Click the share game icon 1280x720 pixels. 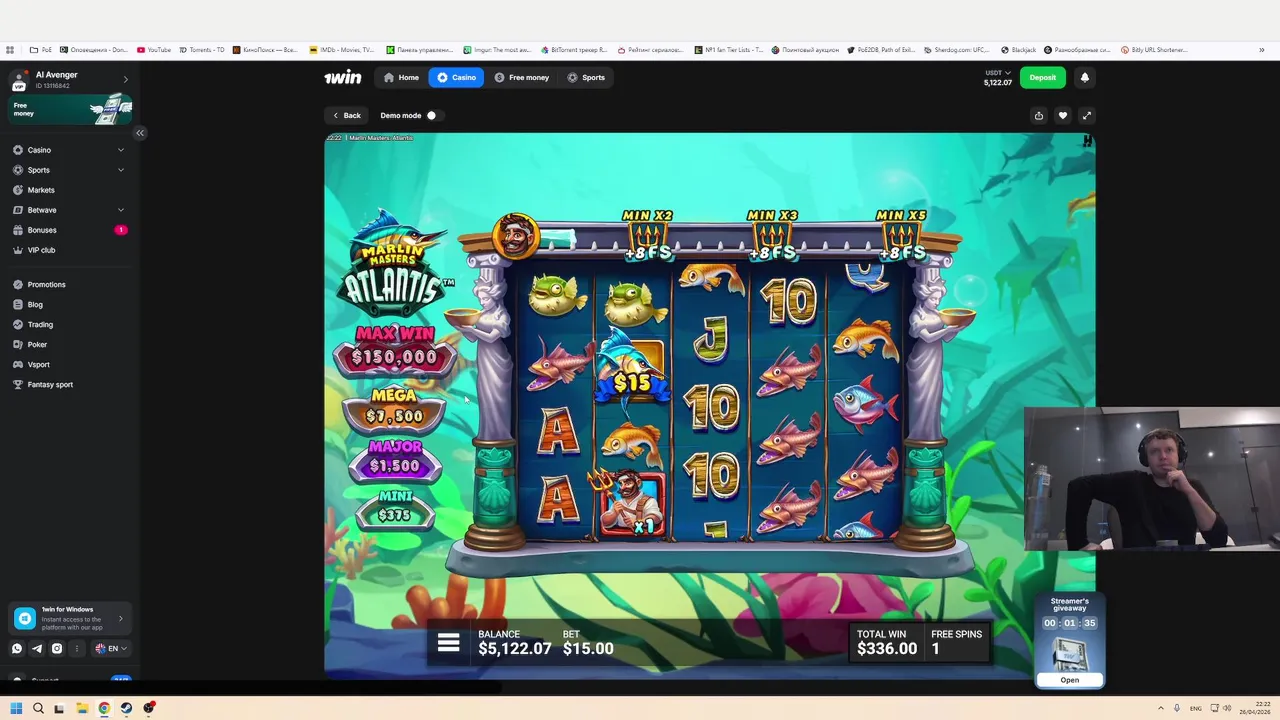1038,115
